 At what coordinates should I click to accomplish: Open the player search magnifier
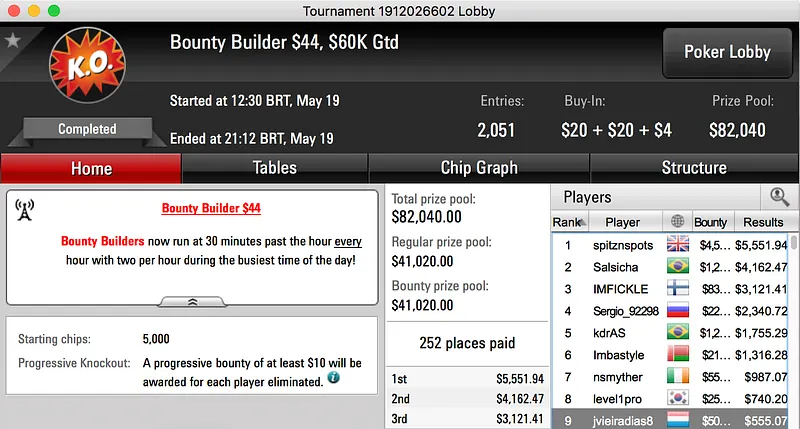pos(779,197)
